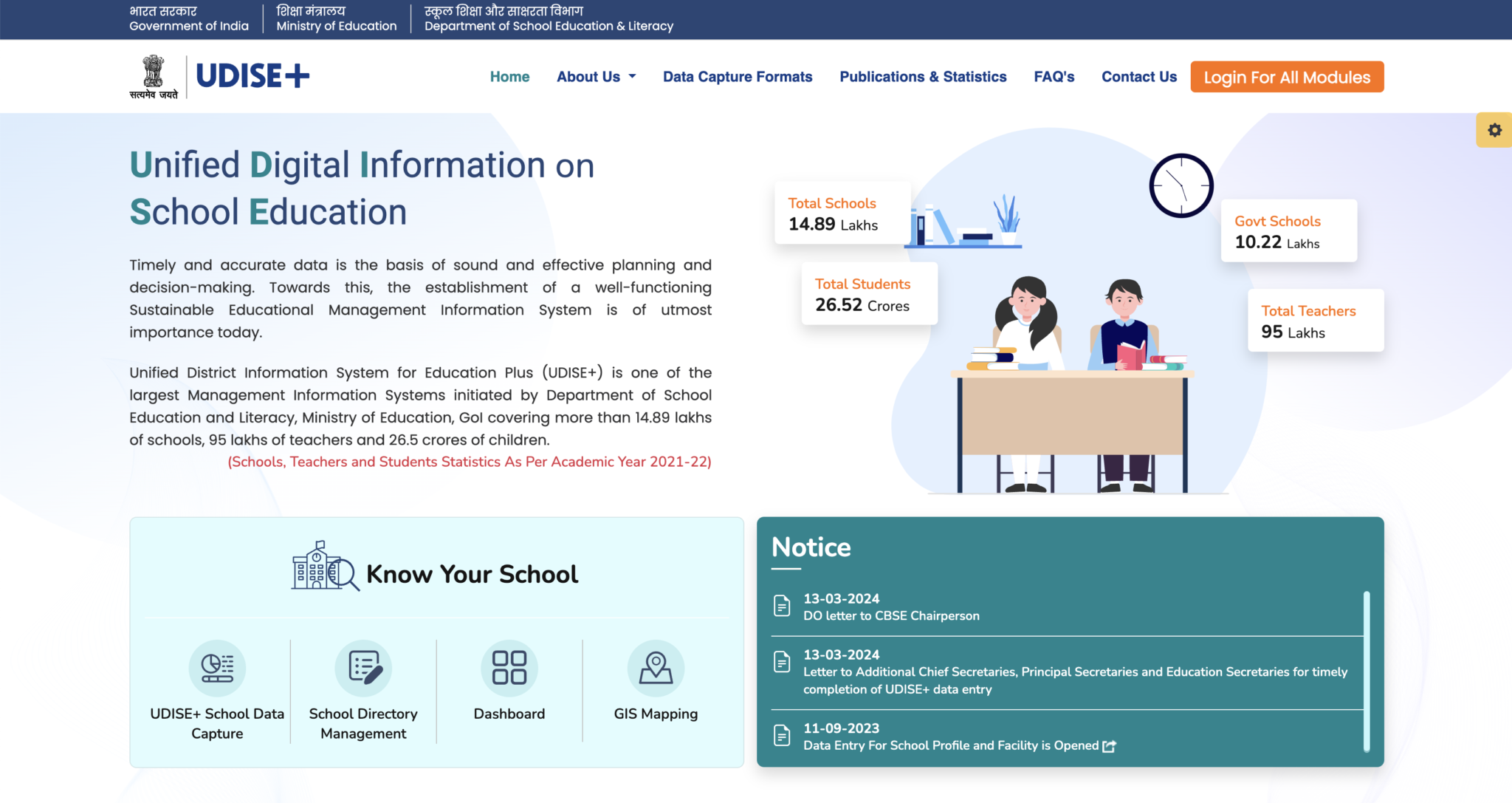
Task: Click the national emblem in the header
Action: click(x=153, y=74)
